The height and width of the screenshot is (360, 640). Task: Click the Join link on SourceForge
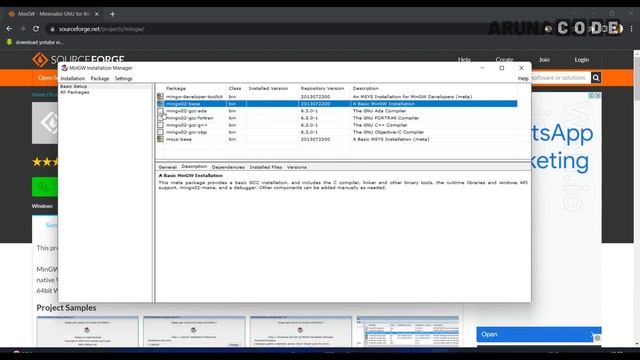click(x=544, y=60)
